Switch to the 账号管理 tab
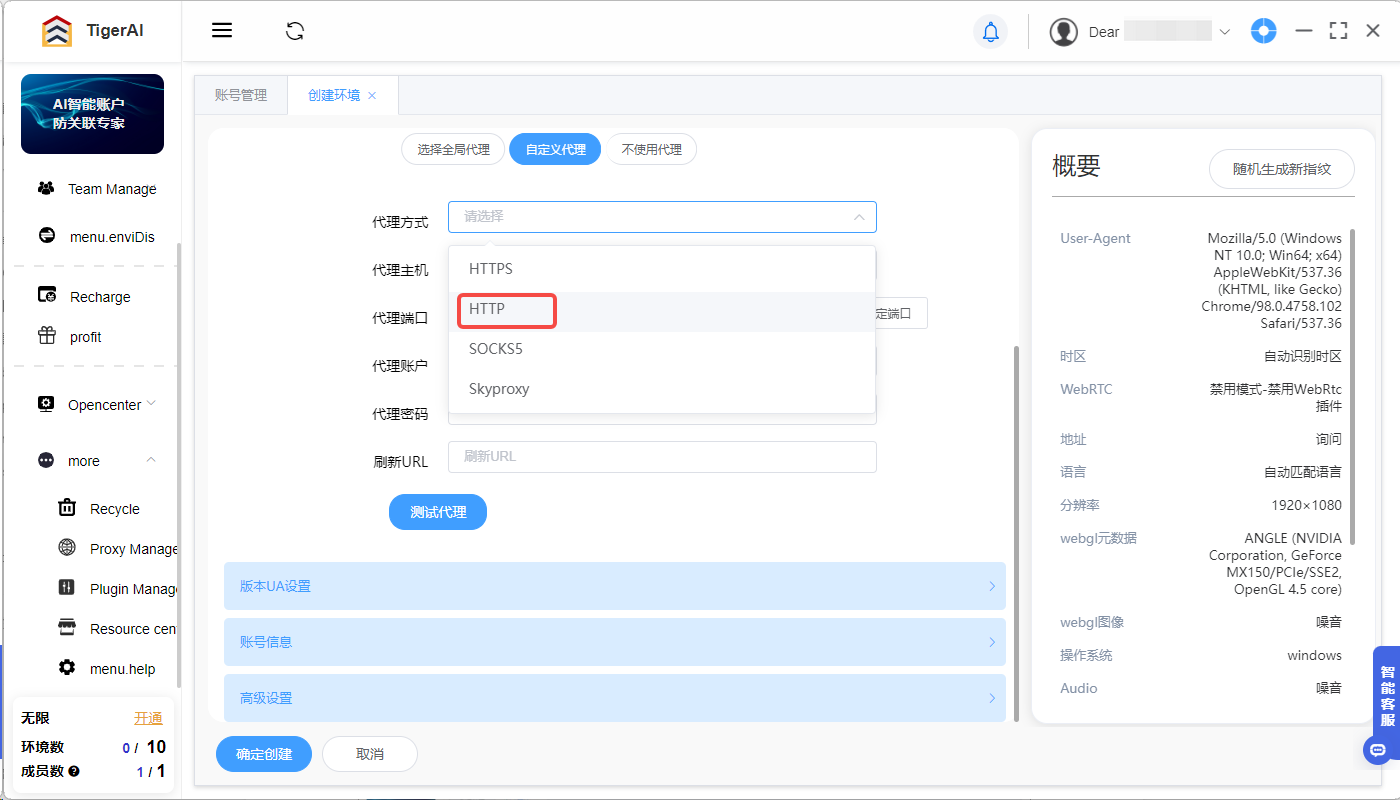The height and width of the screenshot is (800, 1400). 241,95
